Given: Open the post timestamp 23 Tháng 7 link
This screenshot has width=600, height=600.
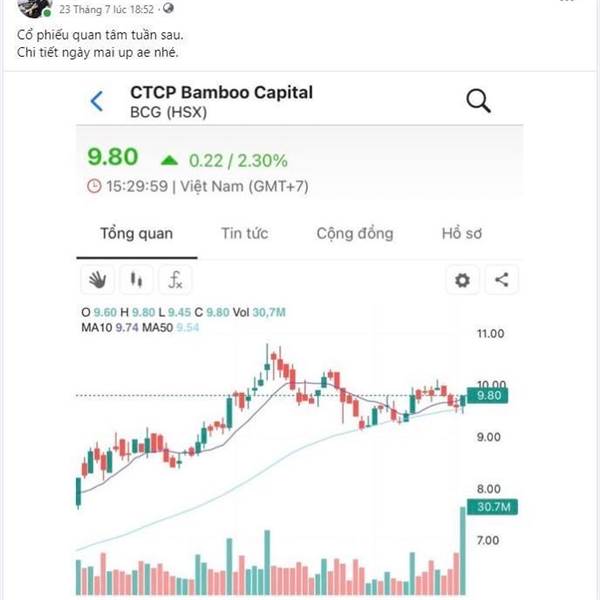Looking at the screenshot, I should [x=106, y=10].
